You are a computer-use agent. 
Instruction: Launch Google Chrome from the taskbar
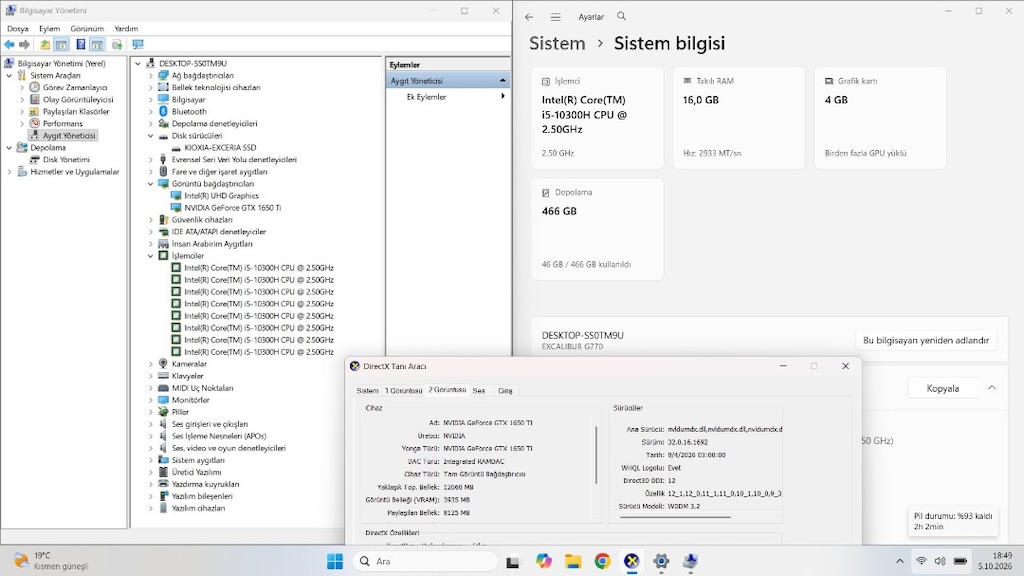point(602,561)
